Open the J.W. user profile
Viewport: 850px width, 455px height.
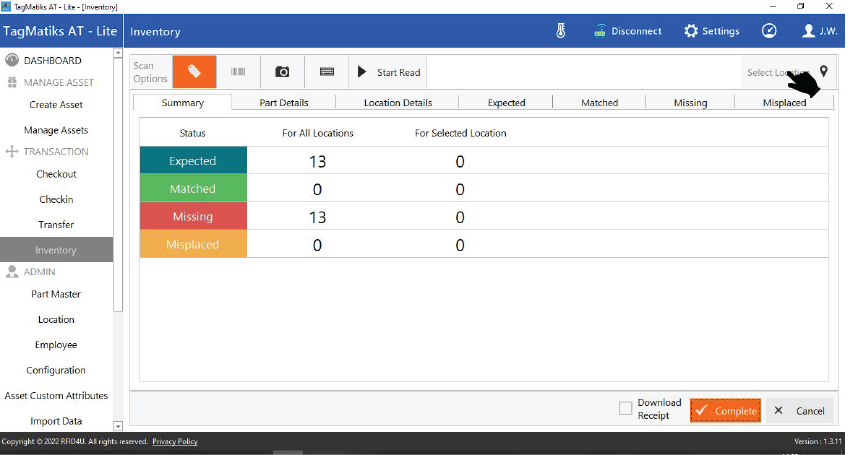(820, 31)
